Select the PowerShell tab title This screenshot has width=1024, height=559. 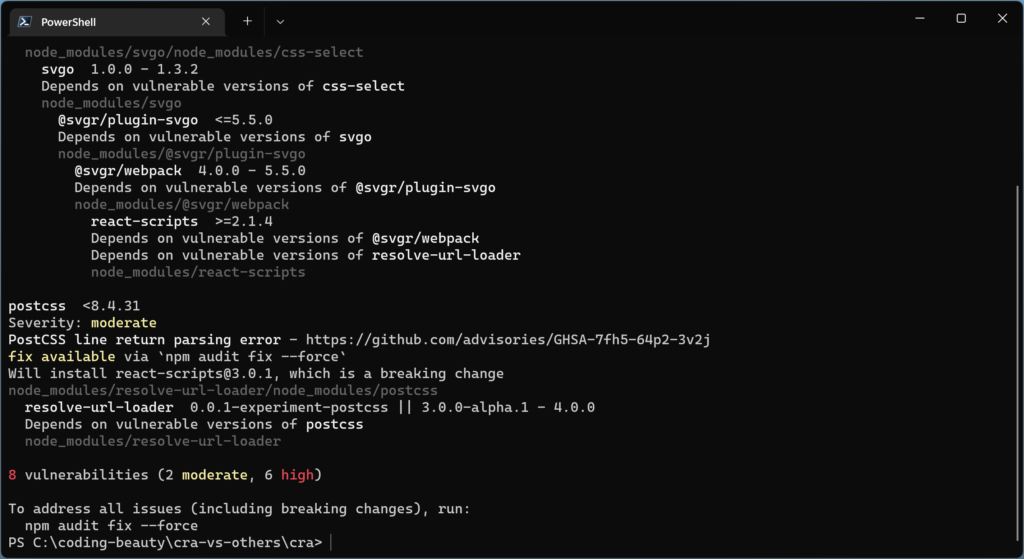(x=67, y=21)
